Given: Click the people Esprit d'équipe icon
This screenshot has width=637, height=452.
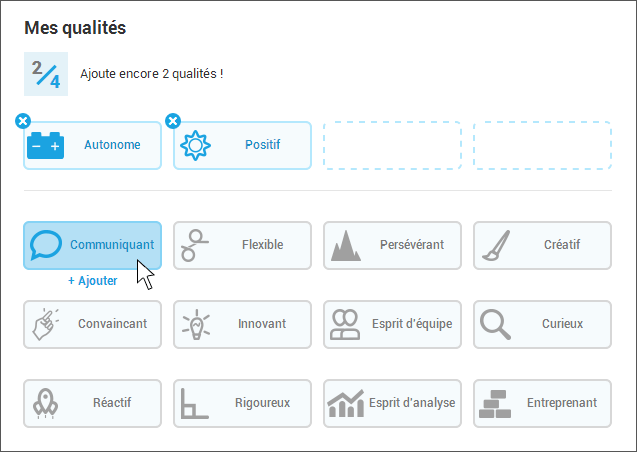Looking at the screenshot, I should click(x=345, y=324).
